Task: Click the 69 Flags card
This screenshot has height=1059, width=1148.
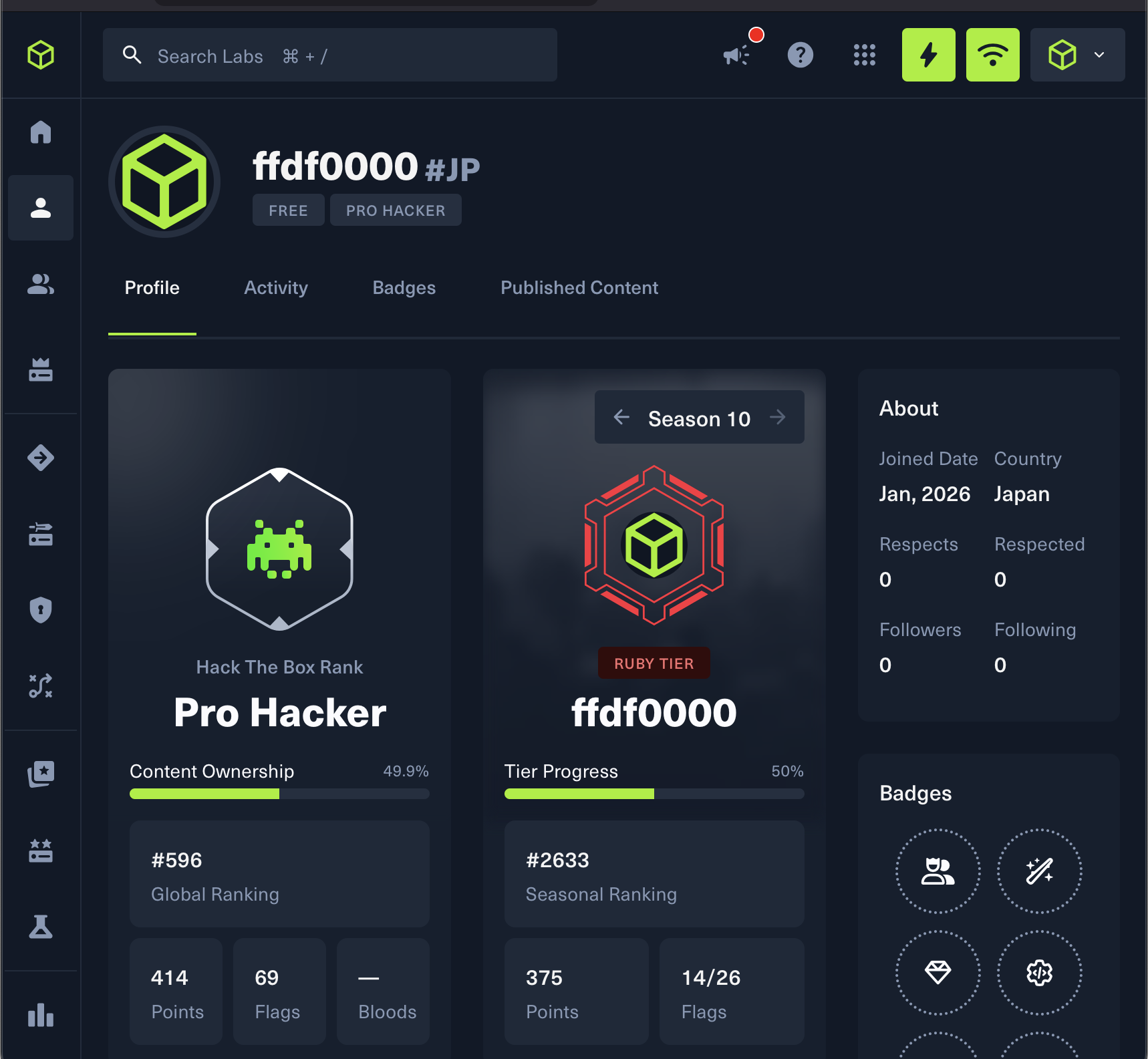Action: (x=279, y=992)
